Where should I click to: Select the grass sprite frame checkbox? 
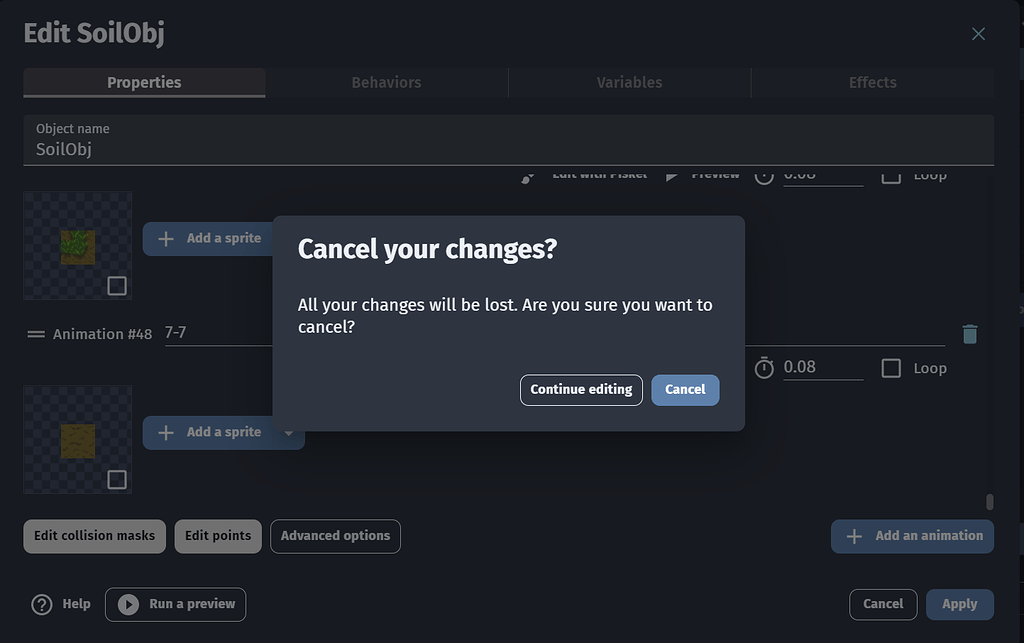click(117, 285)
